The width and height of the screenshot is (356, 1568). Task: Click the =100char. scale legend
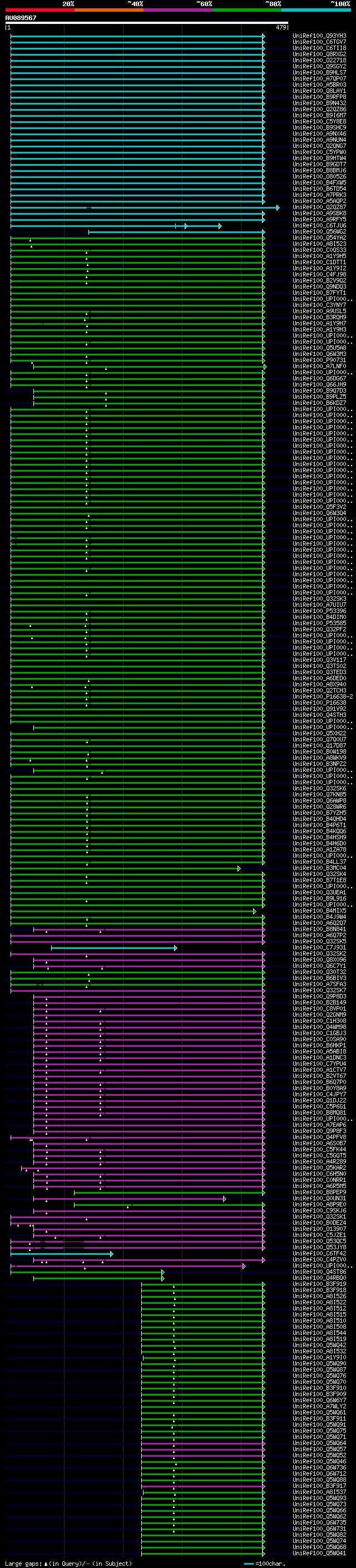coord(264,1563)
